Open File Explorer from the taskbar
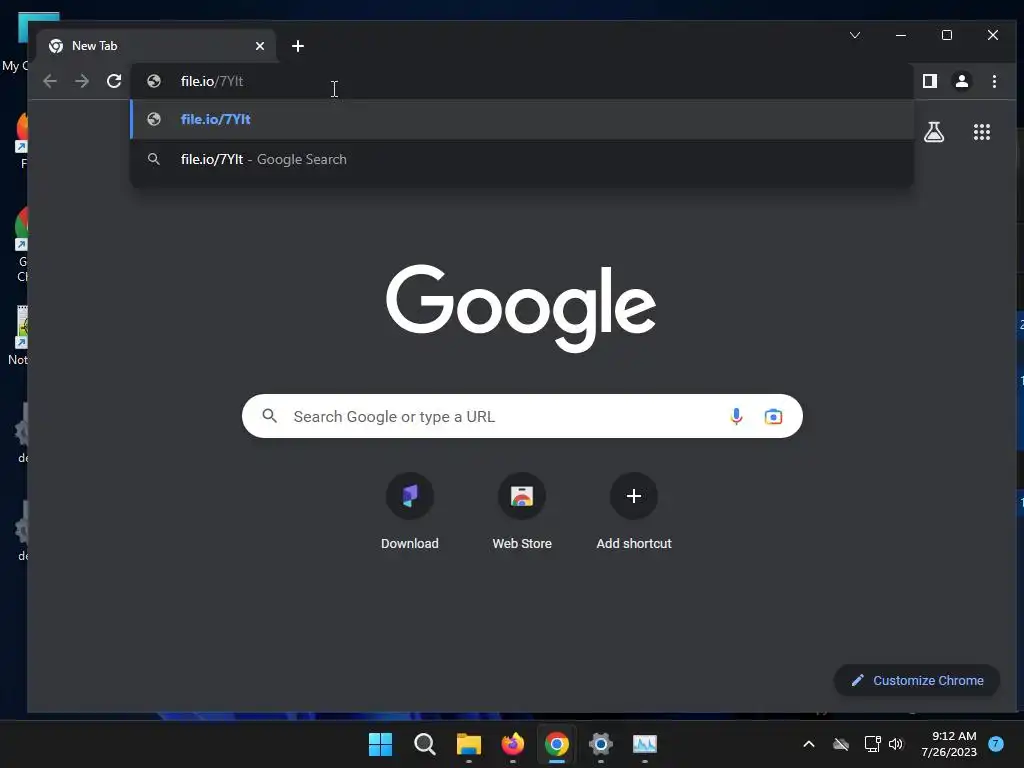 [x=468, y=744]
